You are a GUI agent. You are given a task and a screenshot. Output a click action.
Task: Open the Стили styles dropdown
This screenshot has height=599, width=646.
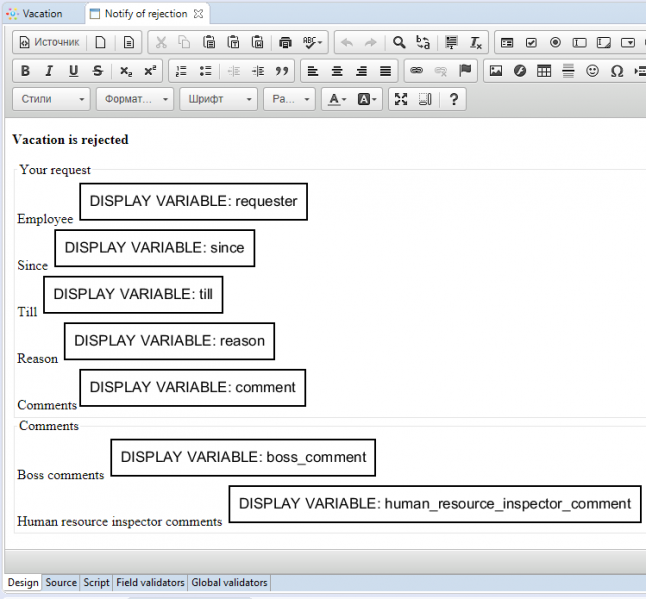coord(52,99)
